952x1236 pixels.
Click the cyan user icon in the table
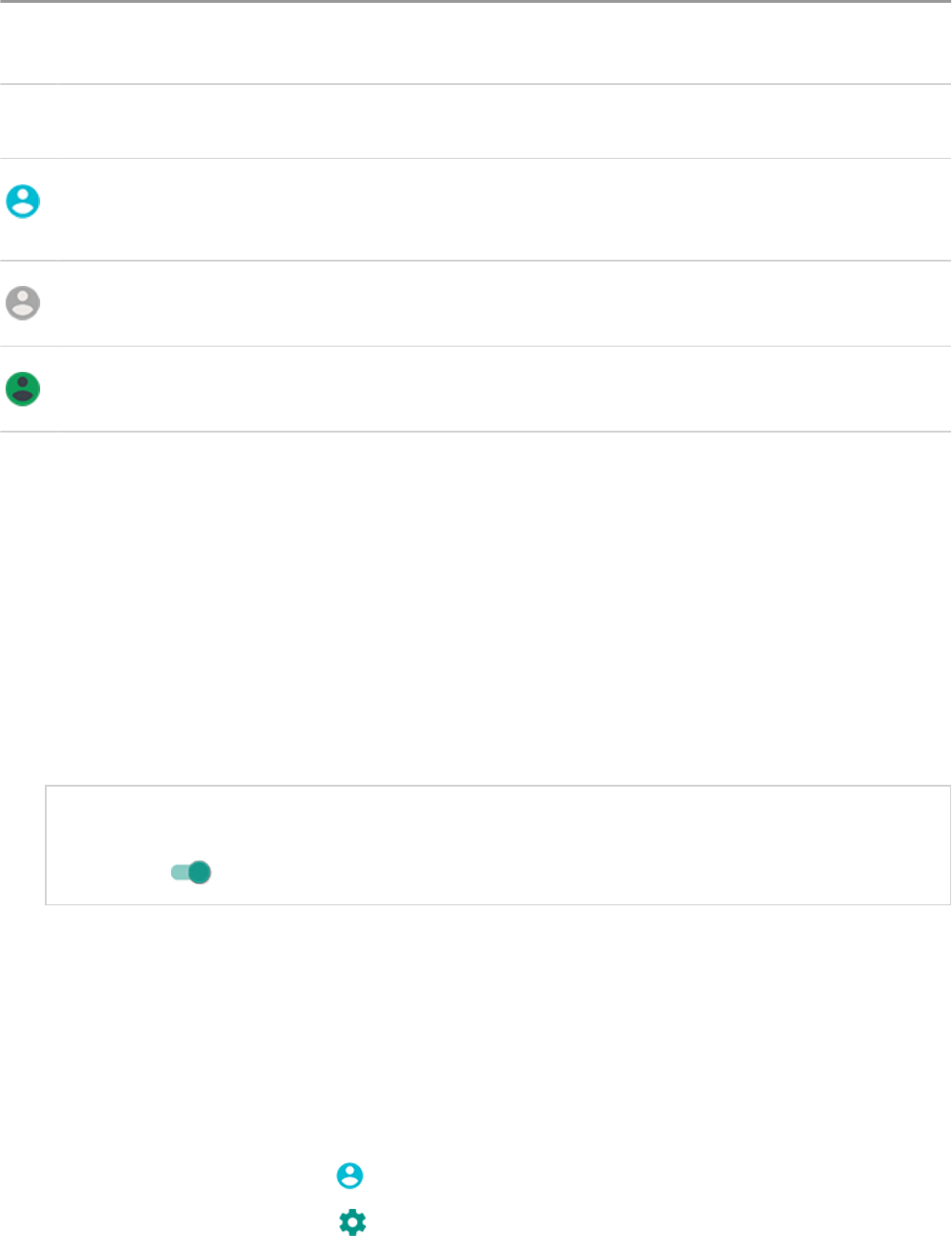pyautogui.click(x=23, y=202)
